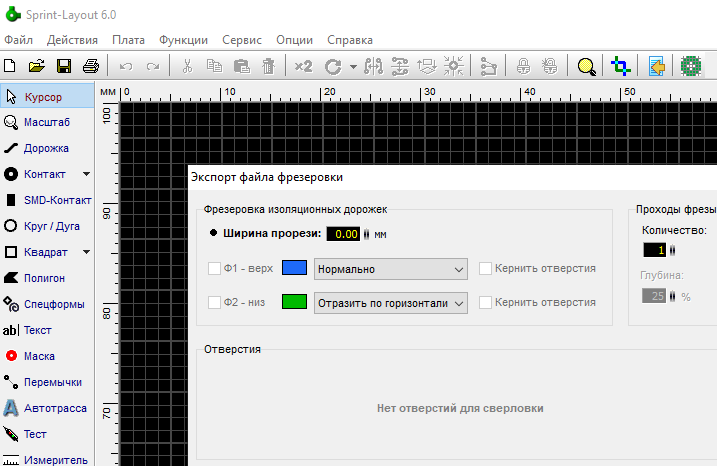
Task: Click the Ширина прорези value field
Action: [343, 234]
